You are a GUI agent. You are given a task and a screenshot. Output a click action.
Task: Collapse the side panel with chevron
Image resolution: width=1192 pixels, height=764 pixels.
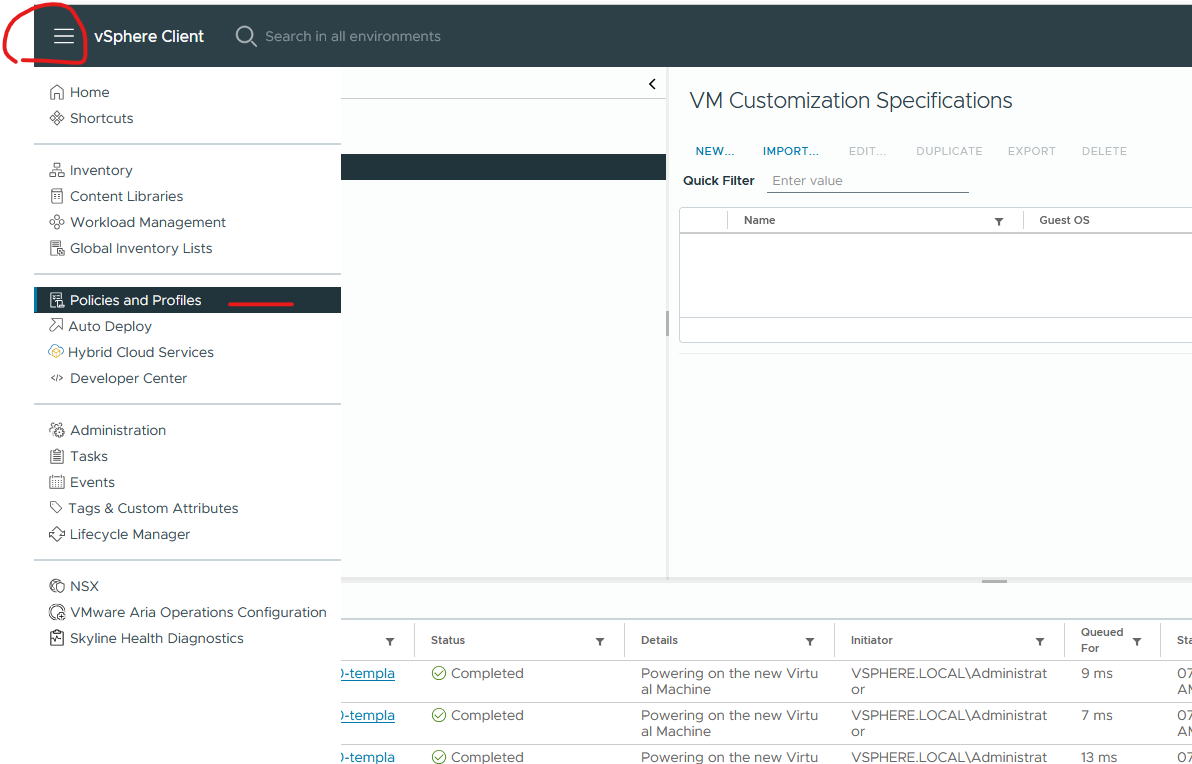(652, 84)
